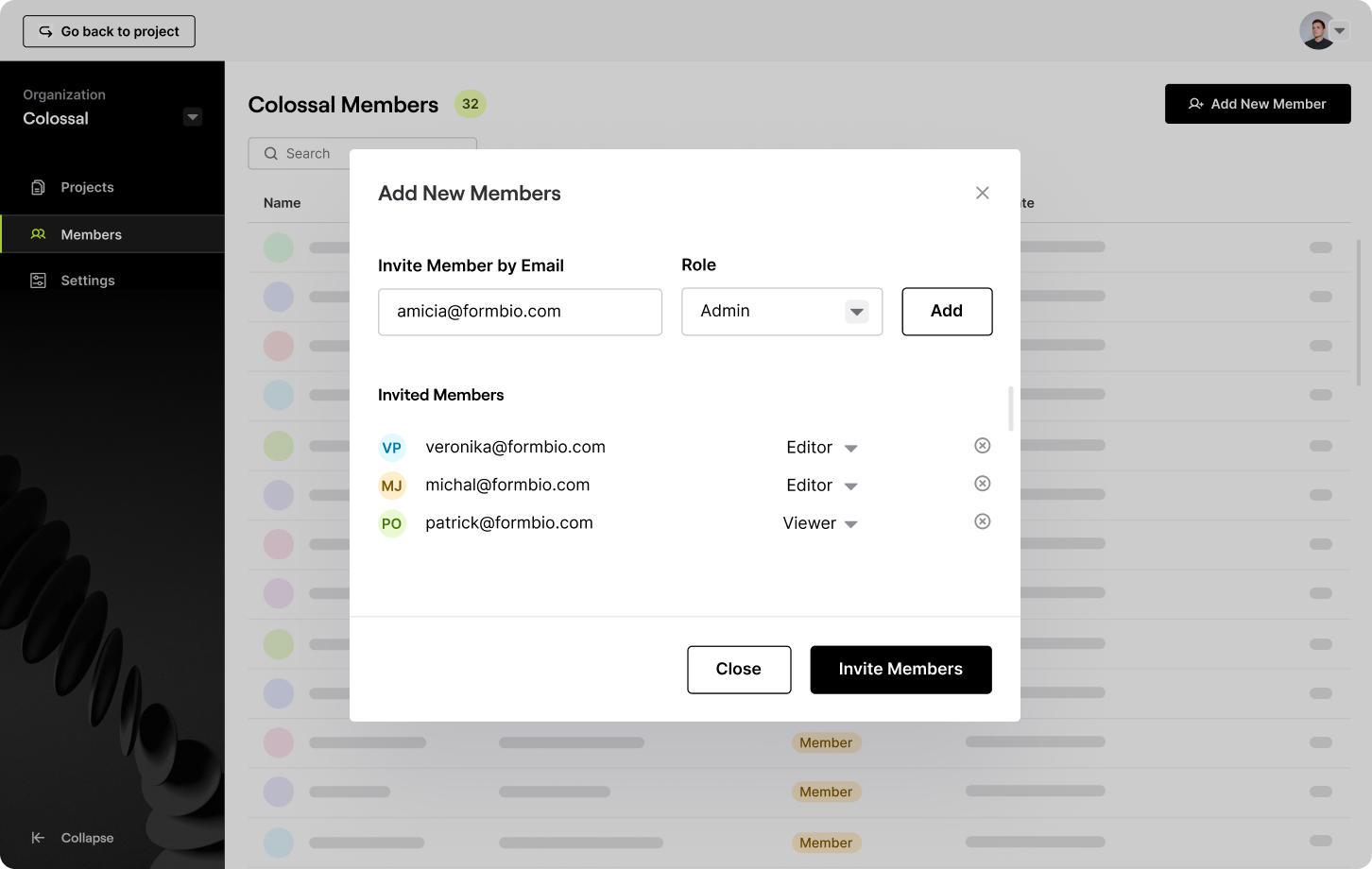Click the X icon closing the dialog
Viewport: 1372px width, 869px height.
(x=983, y=193)
